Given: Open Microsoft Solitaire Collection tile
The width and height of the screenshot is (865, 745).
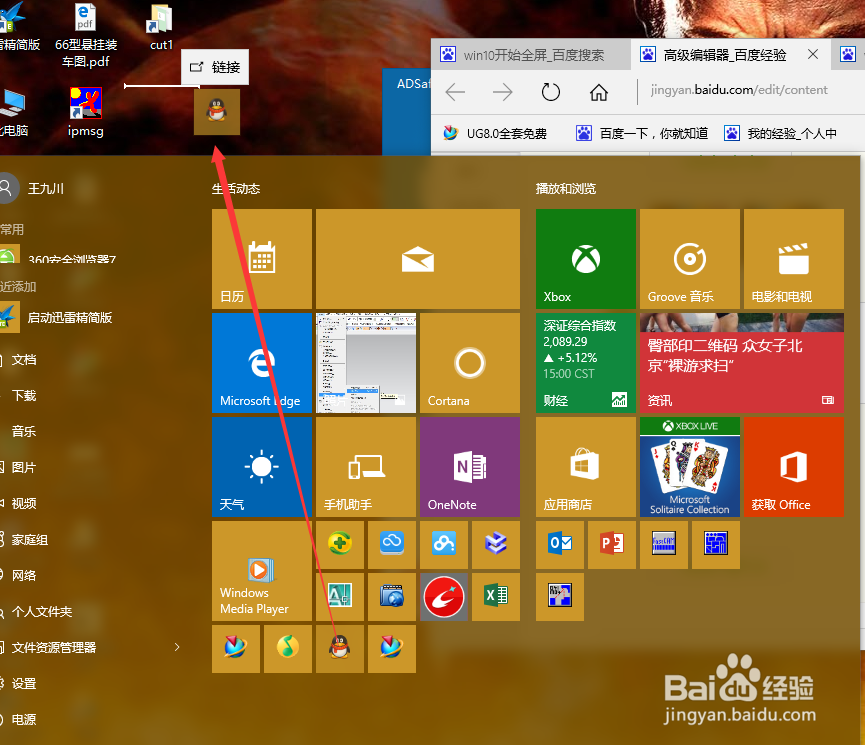Looking at the screenshot, I should [x=689, y=467].
